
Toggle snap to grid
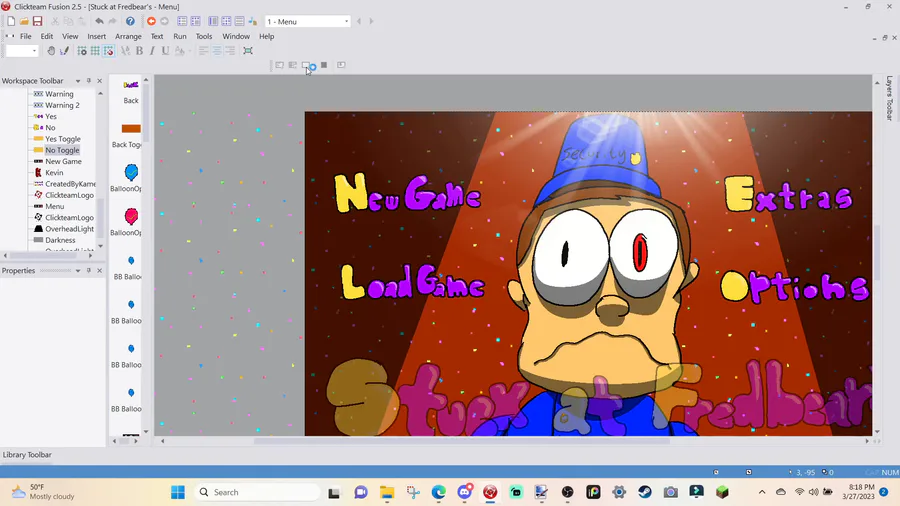click(x=108, y=50)
